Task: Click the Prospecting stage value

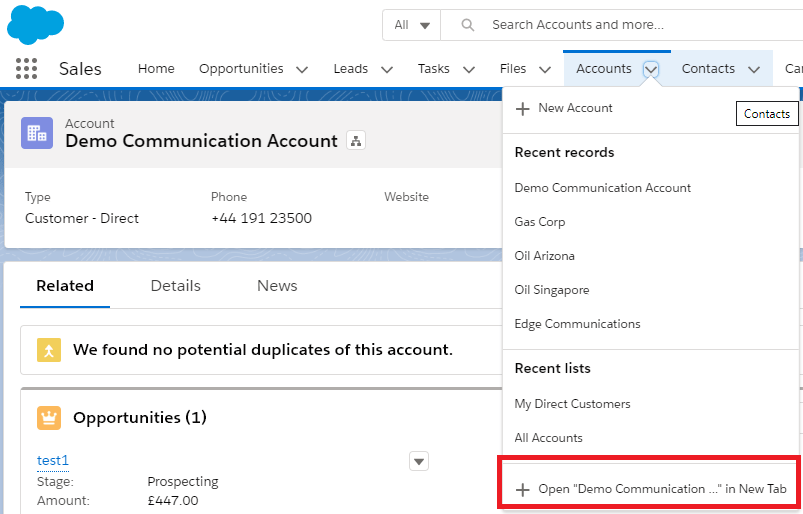Action: 183,482
